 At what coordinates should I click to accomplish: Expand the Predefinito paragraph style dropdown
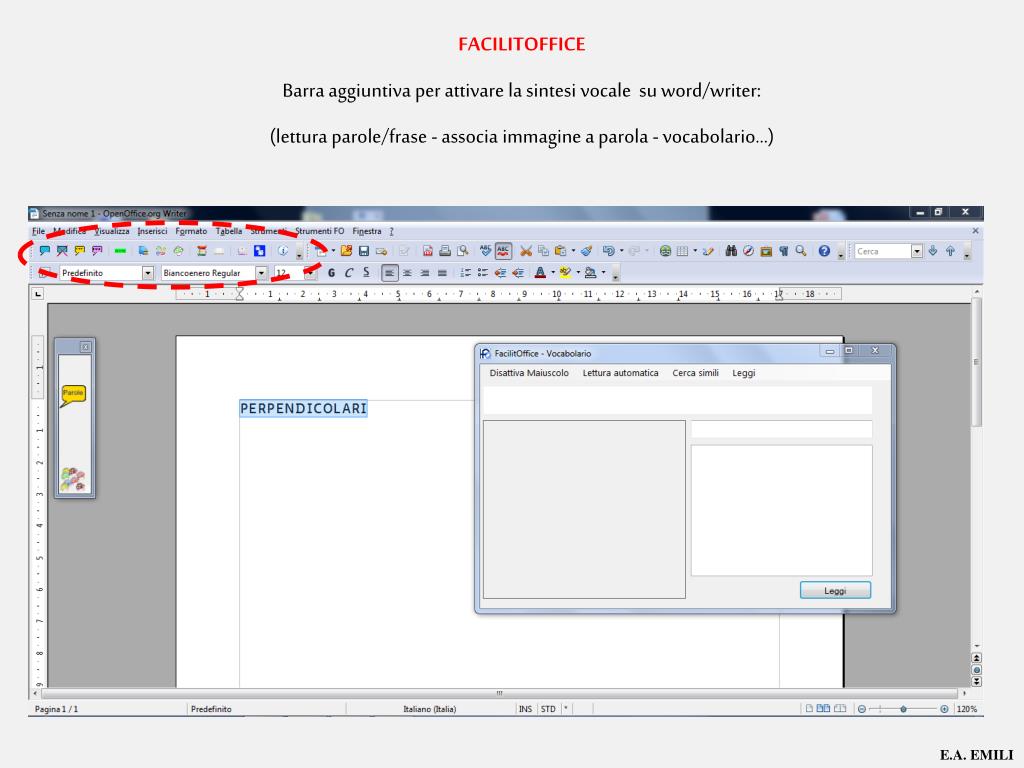(148, 273)
